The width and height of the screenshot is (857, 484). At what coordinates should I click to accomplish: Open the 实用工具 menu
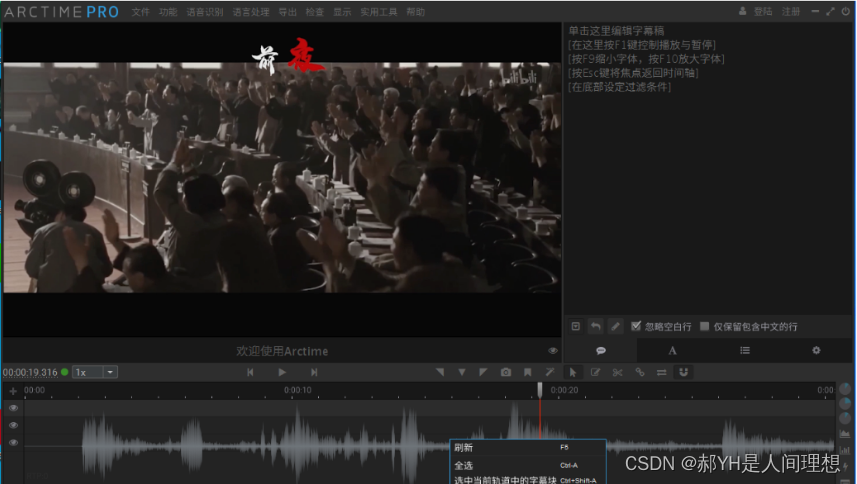(x=379, y=12)
